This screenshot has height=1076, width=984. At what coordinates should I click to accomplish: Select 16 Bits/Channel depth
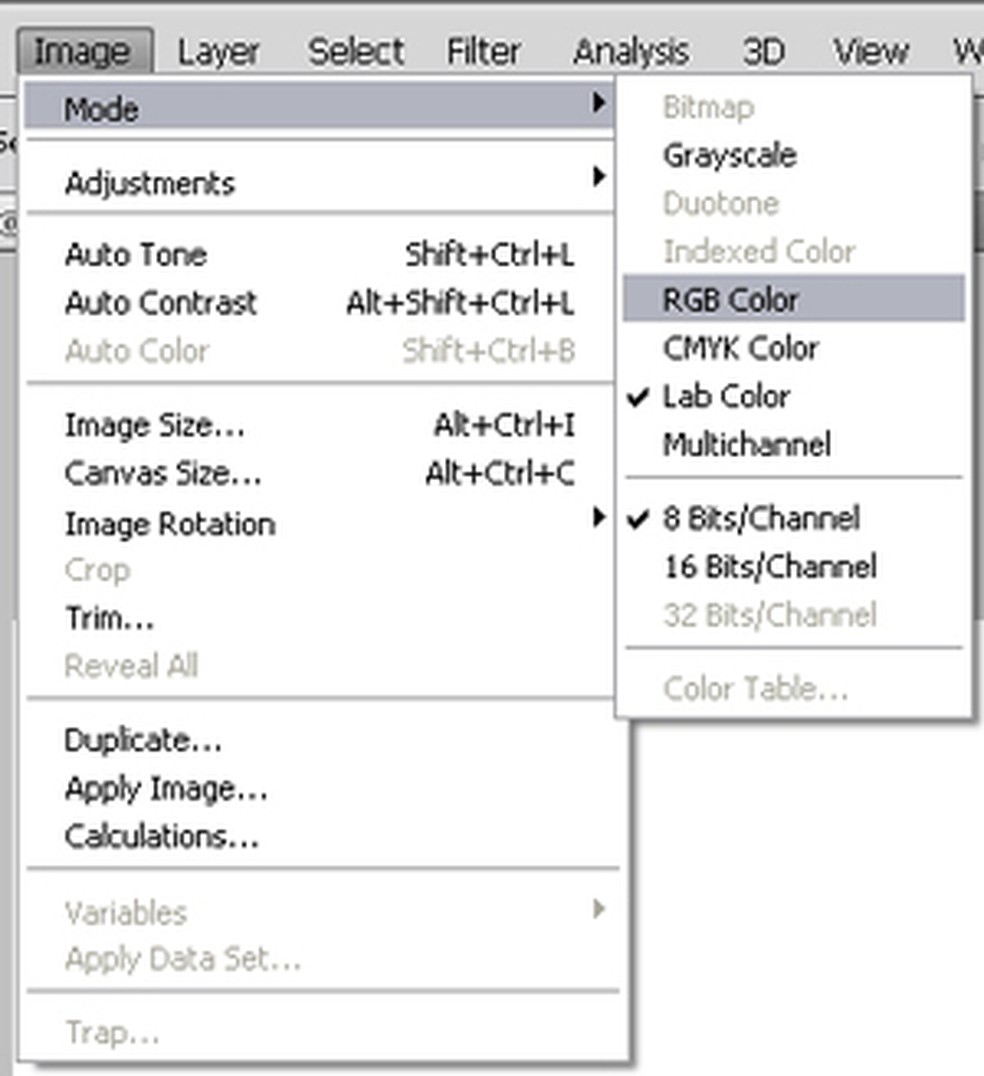click(x=770, y=567)
